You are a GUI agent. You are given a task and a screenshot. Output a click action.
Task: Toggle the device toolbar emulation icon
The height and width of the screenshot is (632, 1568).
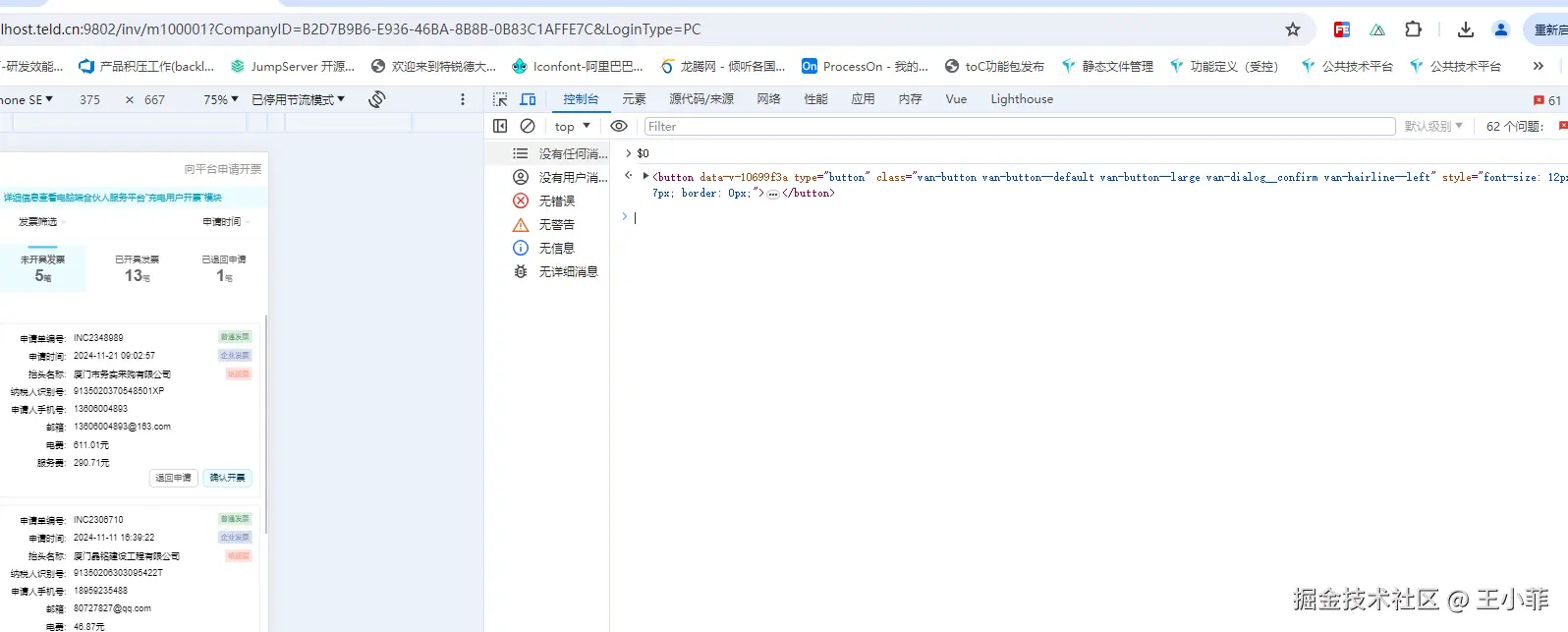tap(528, 99)
